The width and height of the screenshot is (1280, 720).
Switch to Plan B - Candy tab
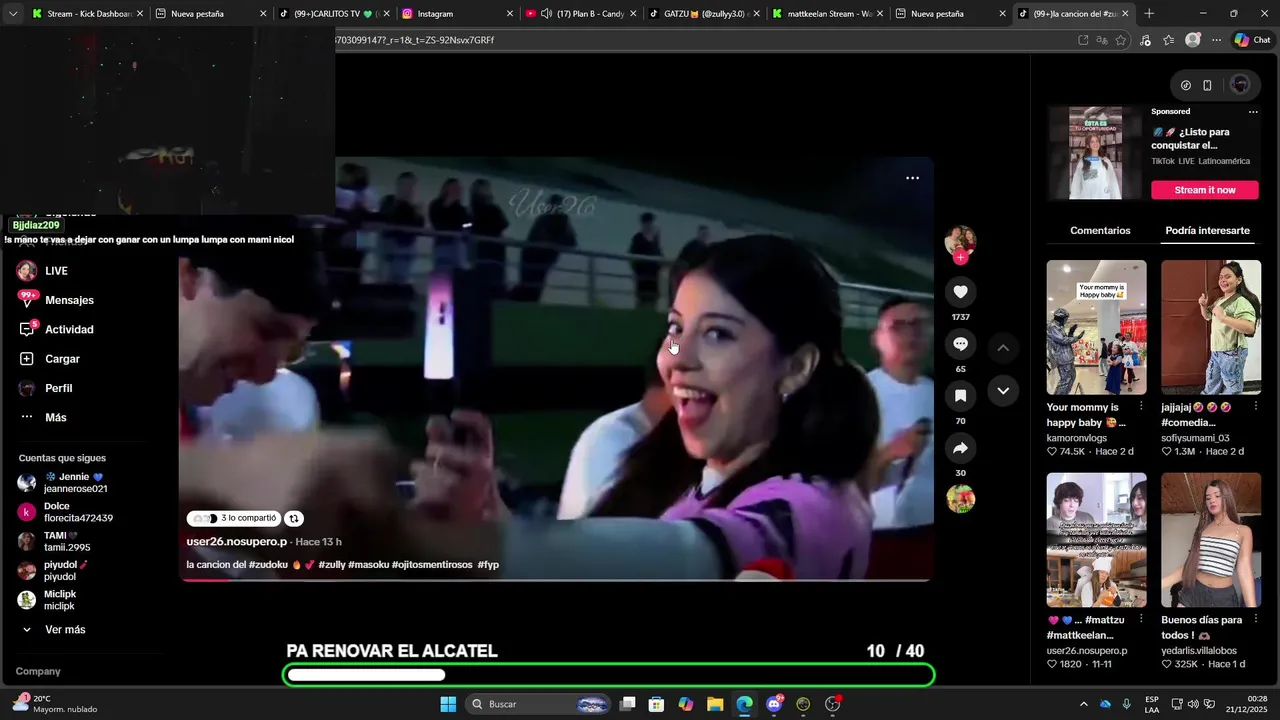581,14
